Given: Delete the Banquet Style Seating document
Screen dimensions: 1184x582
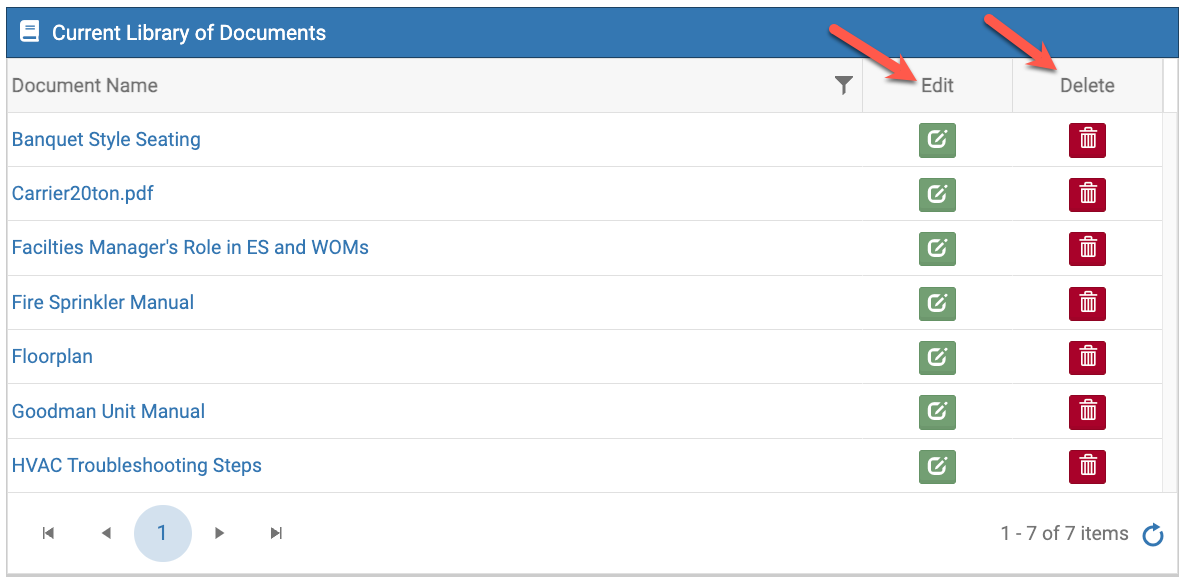Looking at the screenshot, I should 1088,140.
